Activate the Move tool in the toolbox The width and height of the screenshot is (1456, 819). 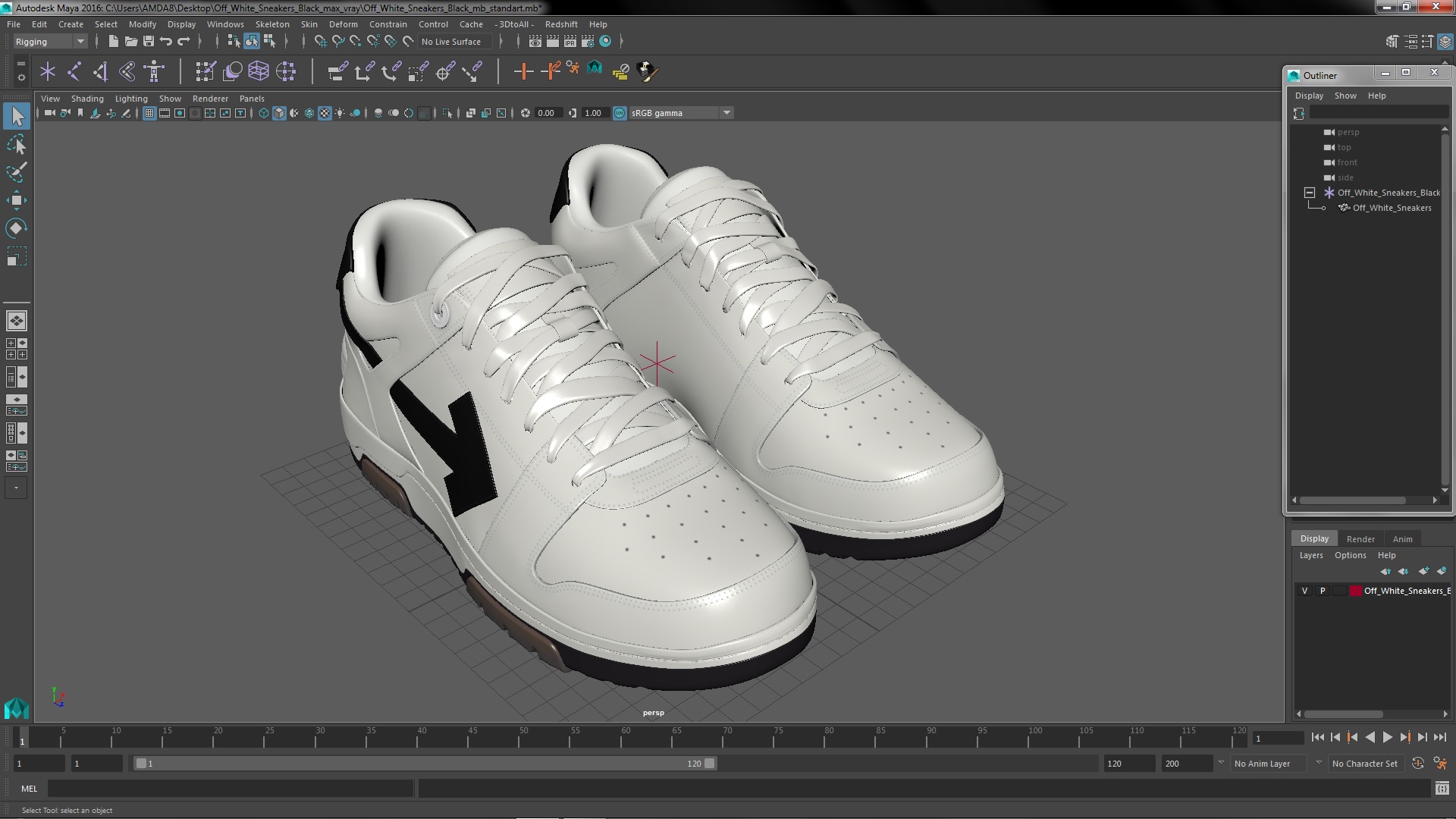[x=17, y=200]
